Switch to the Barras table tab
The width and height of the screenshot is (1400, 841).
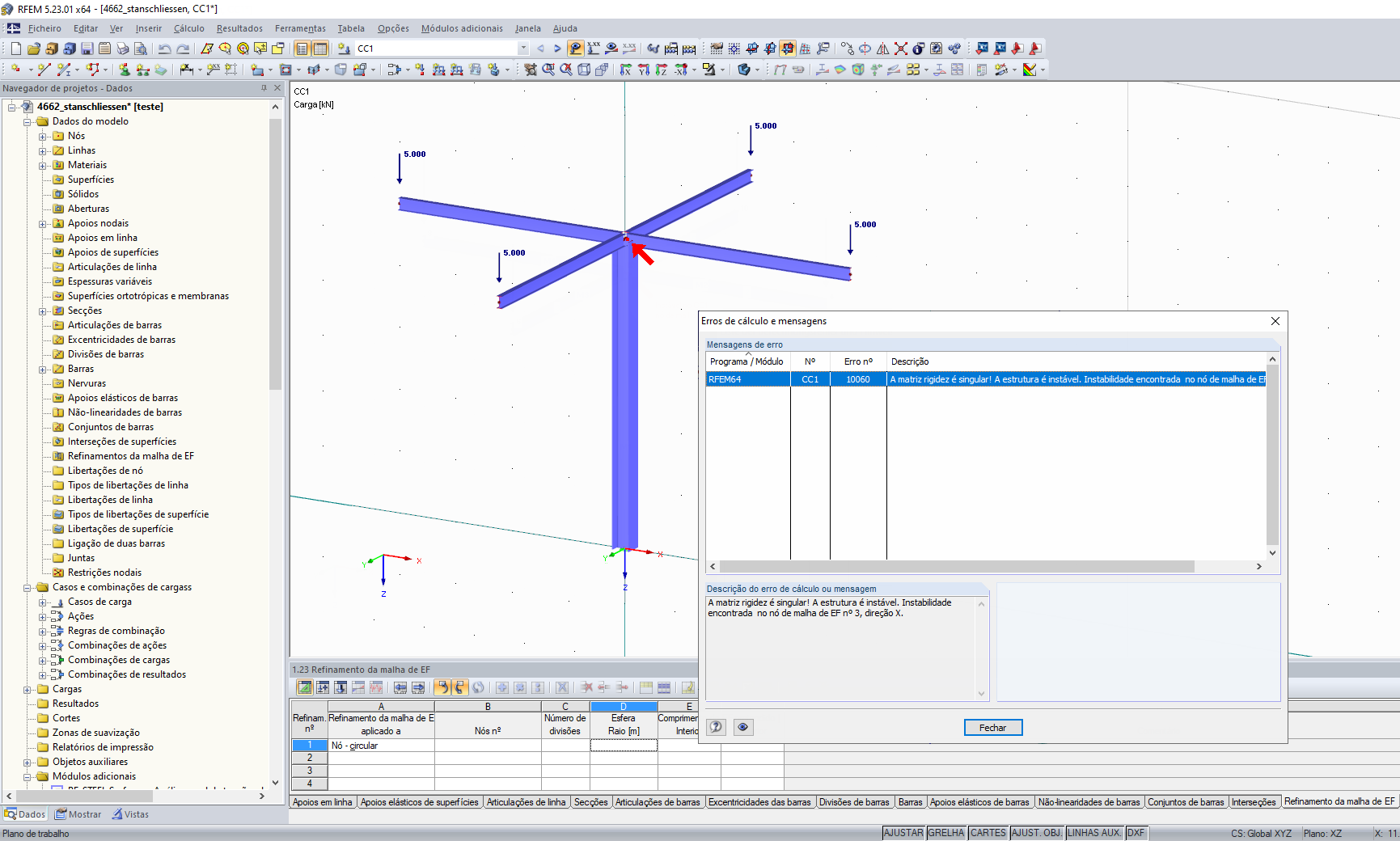[910, 802]
